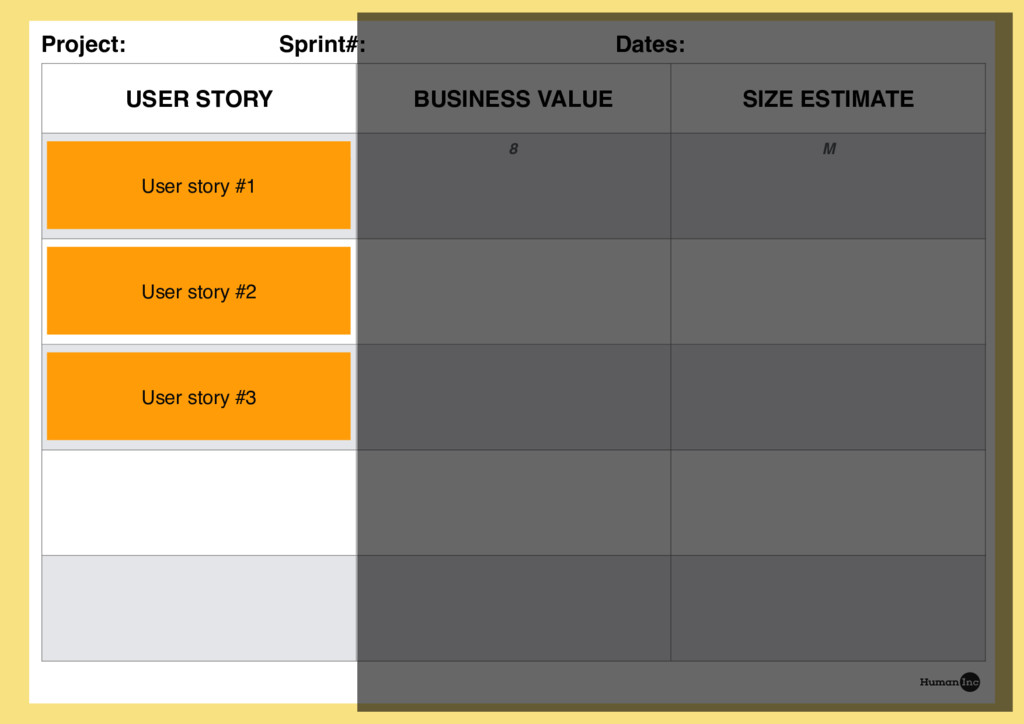Click the Project field label

pos(84,45)
